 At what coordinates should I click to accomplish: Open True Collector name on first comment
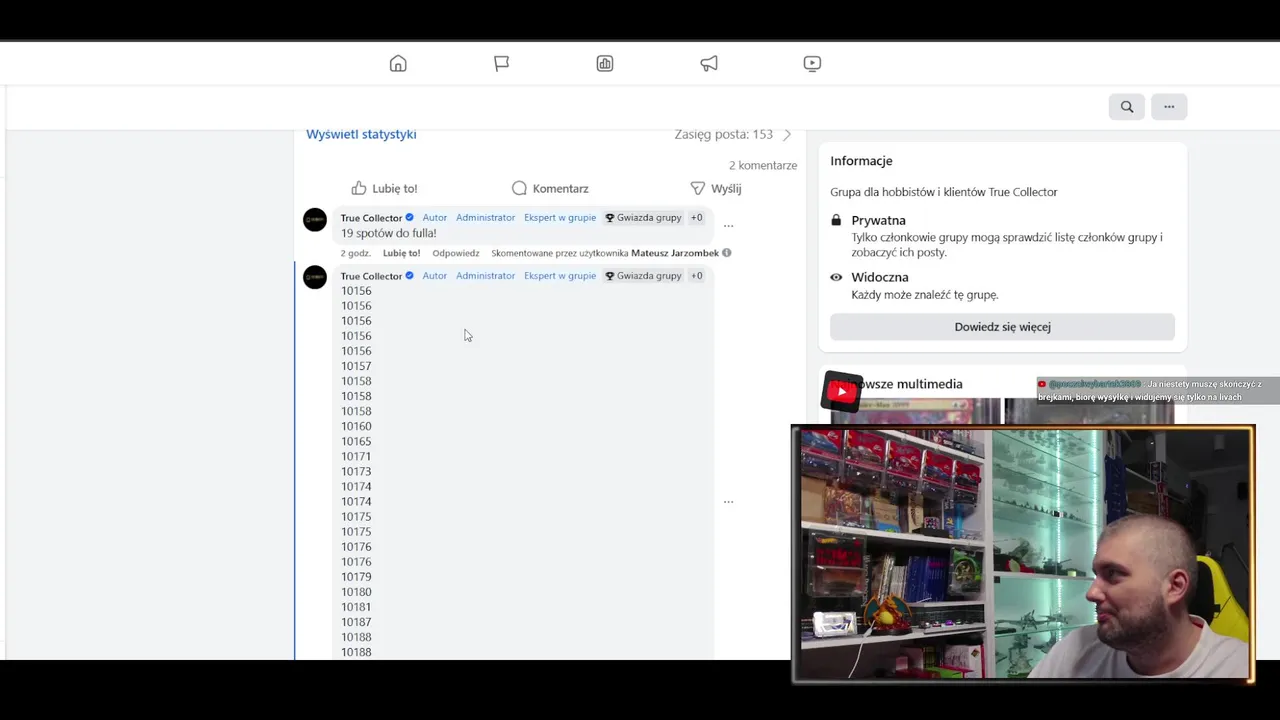tap(371, 218)
